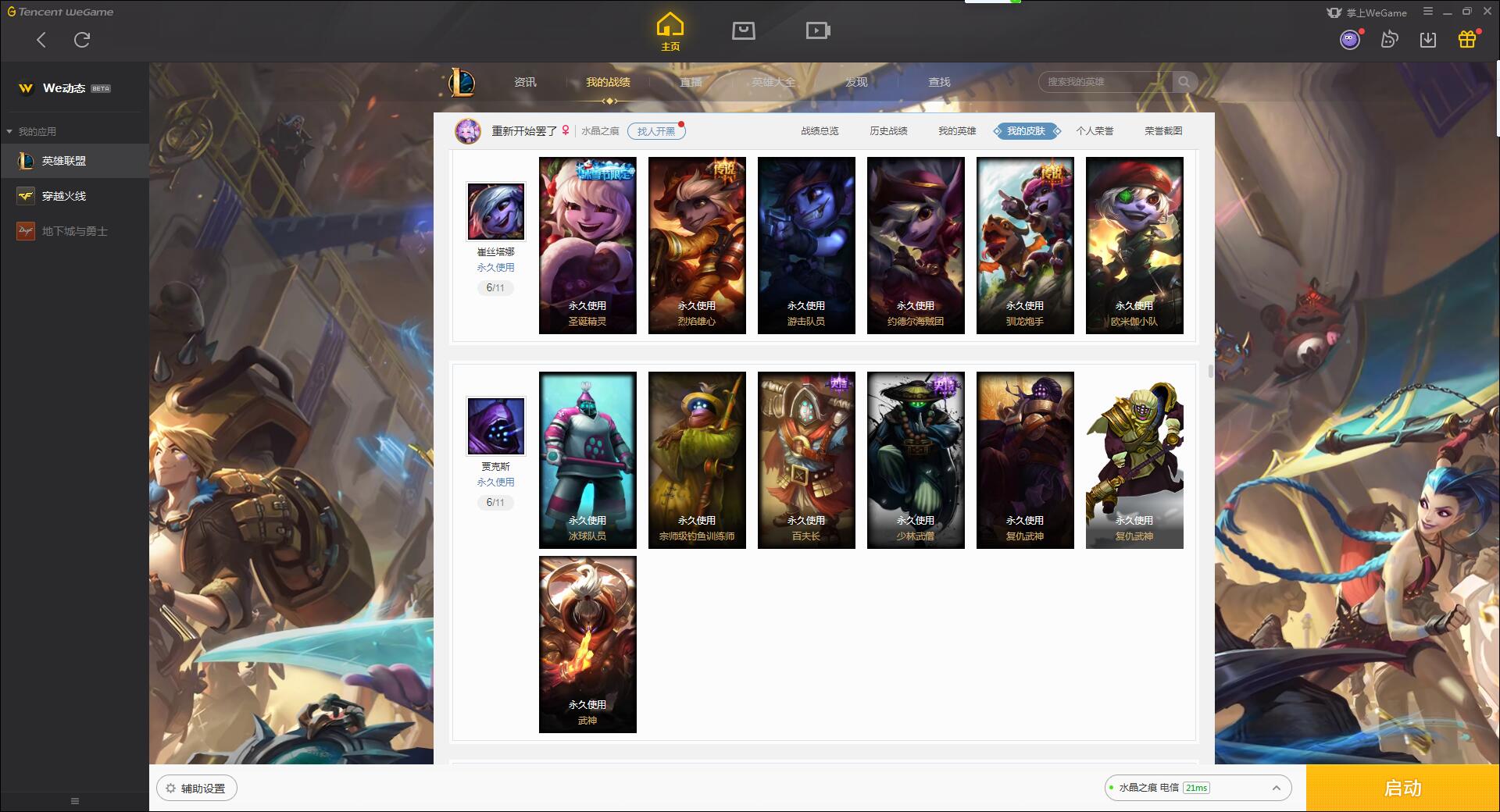Select 地下城与勇士 in the sidebar
Viewport: 1500px width, 812px height.
point(74,231)
